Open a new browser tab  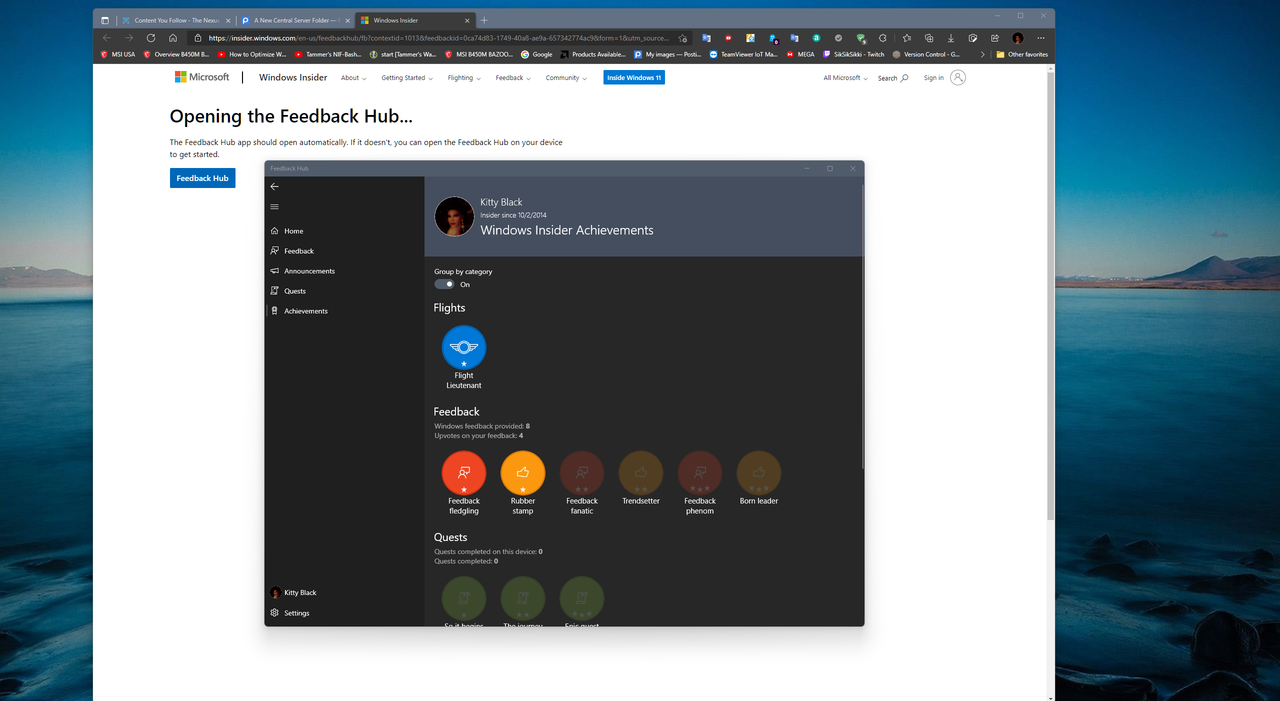(484, 20)
